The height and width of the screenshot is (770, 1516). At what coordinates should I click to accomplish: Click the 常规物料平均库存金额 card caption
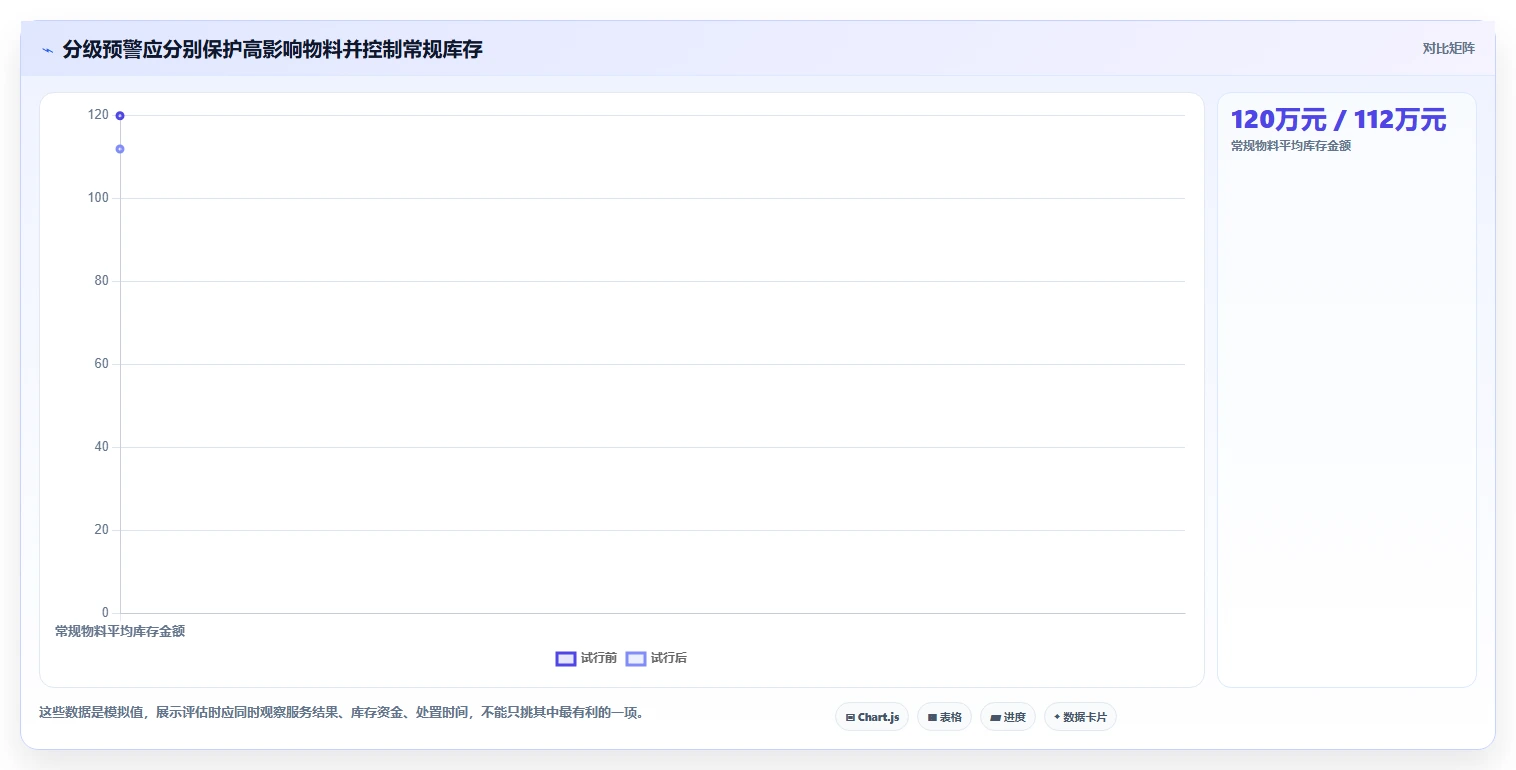pyautogui.click(x=1291, y=146)
